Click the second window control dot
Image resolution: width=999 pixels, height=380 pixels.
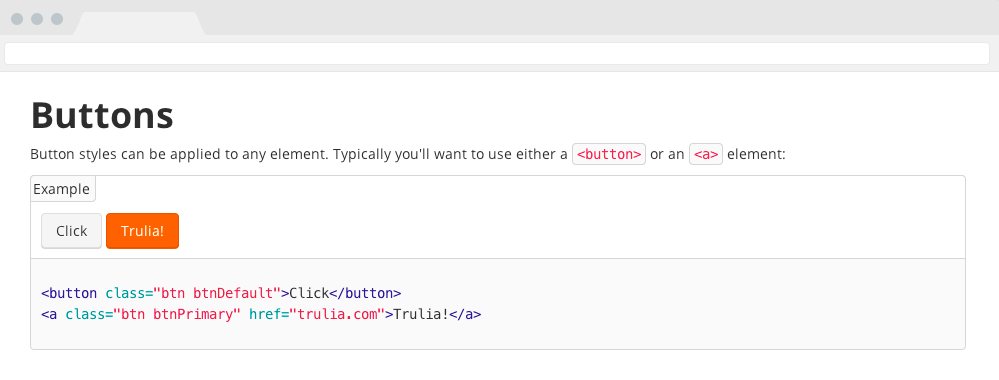coord(37,19)
